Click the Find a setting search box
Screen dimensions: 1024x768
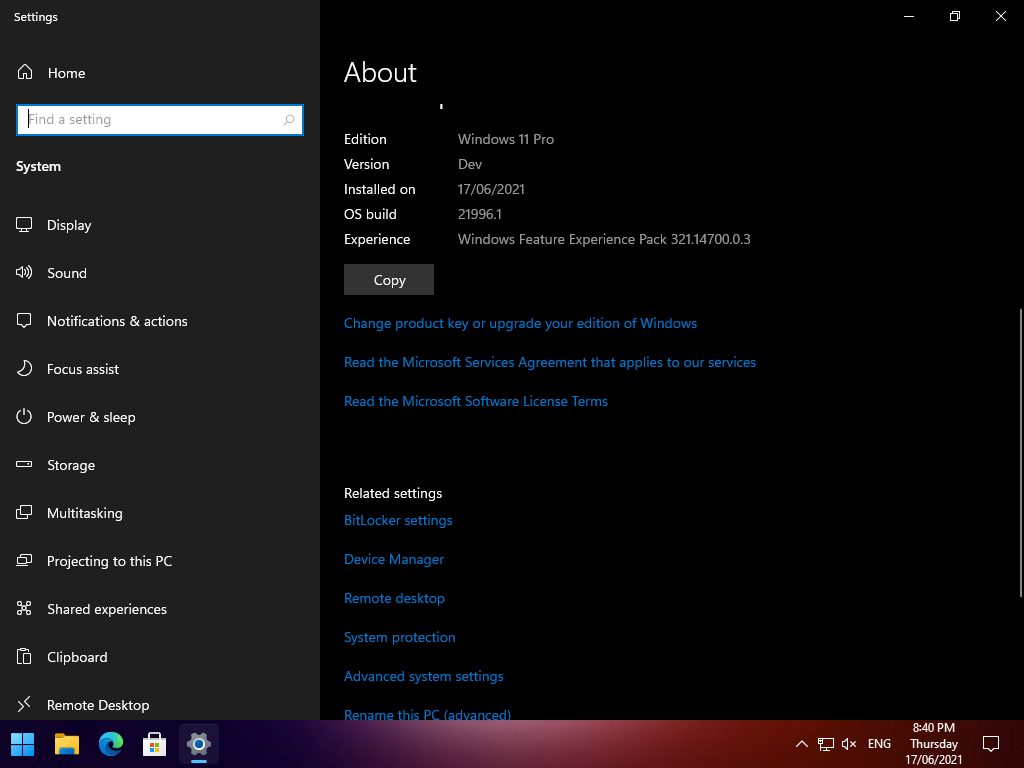point(160,120)
